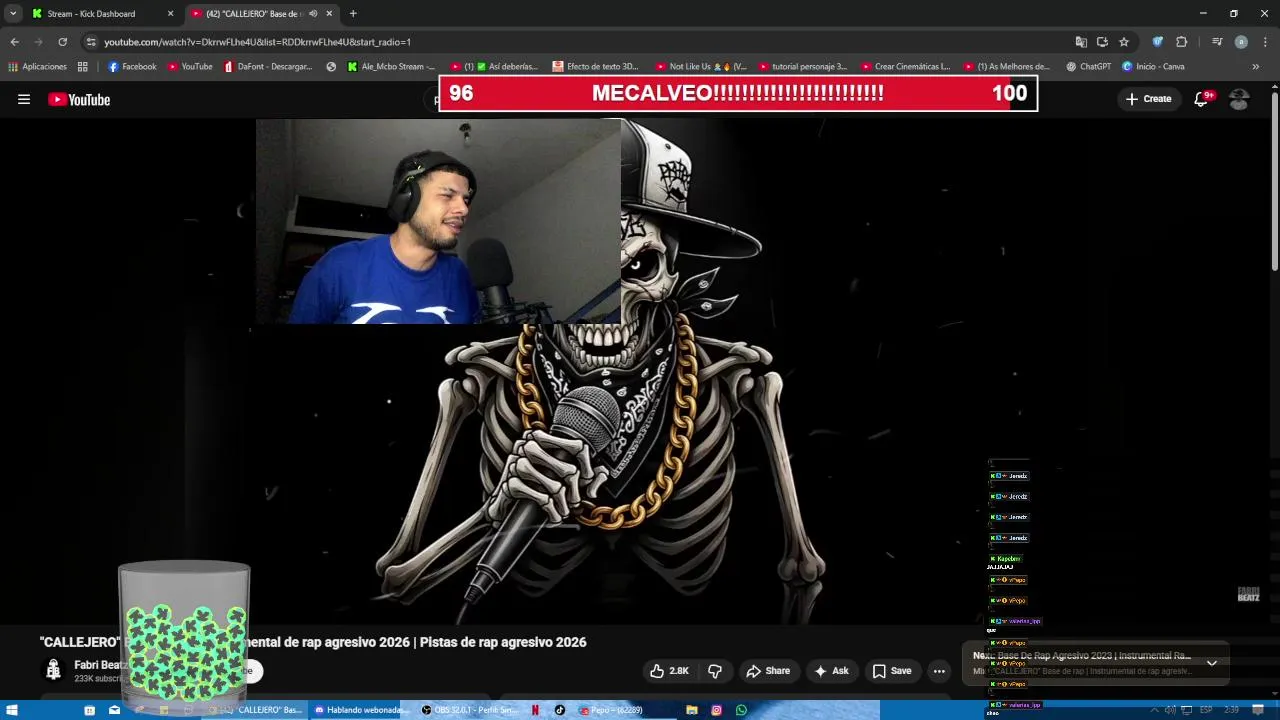
Task: Open Not Like Us bookmark
Action: pyautogui.click(x=701, y=67)
